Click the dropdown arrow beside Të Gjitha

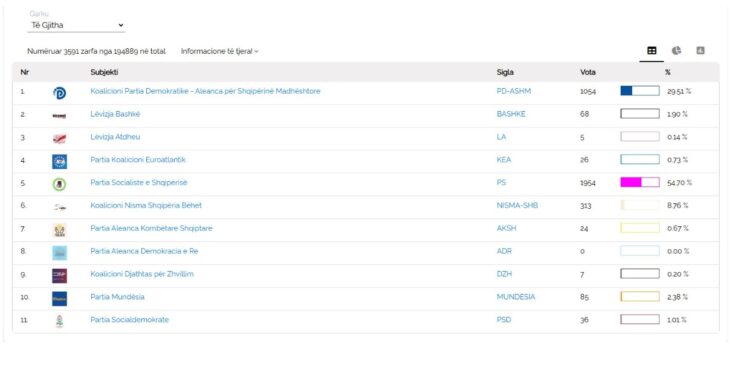coord(121,25)
